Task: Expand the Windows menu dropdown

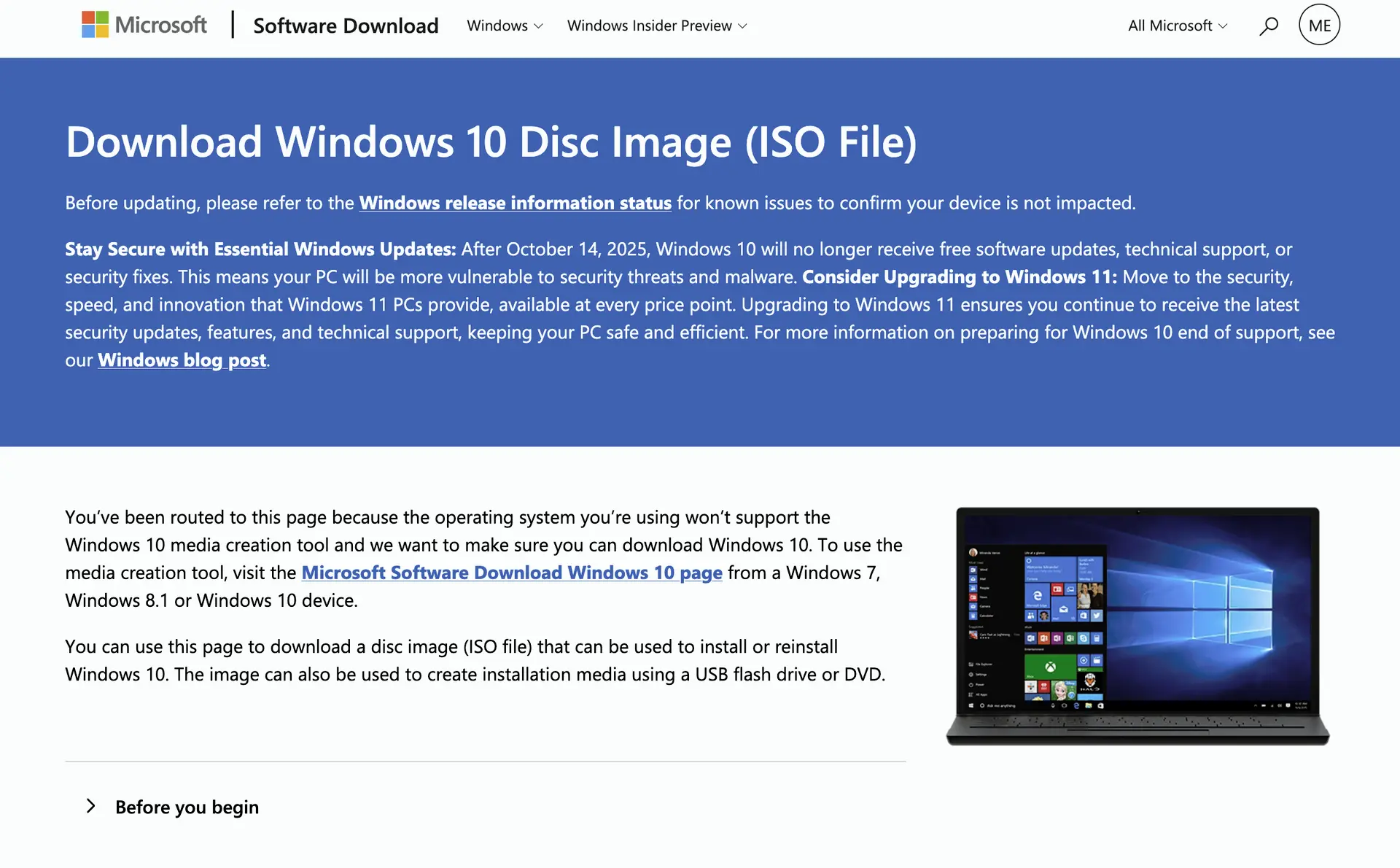Action: pos(505,26)
